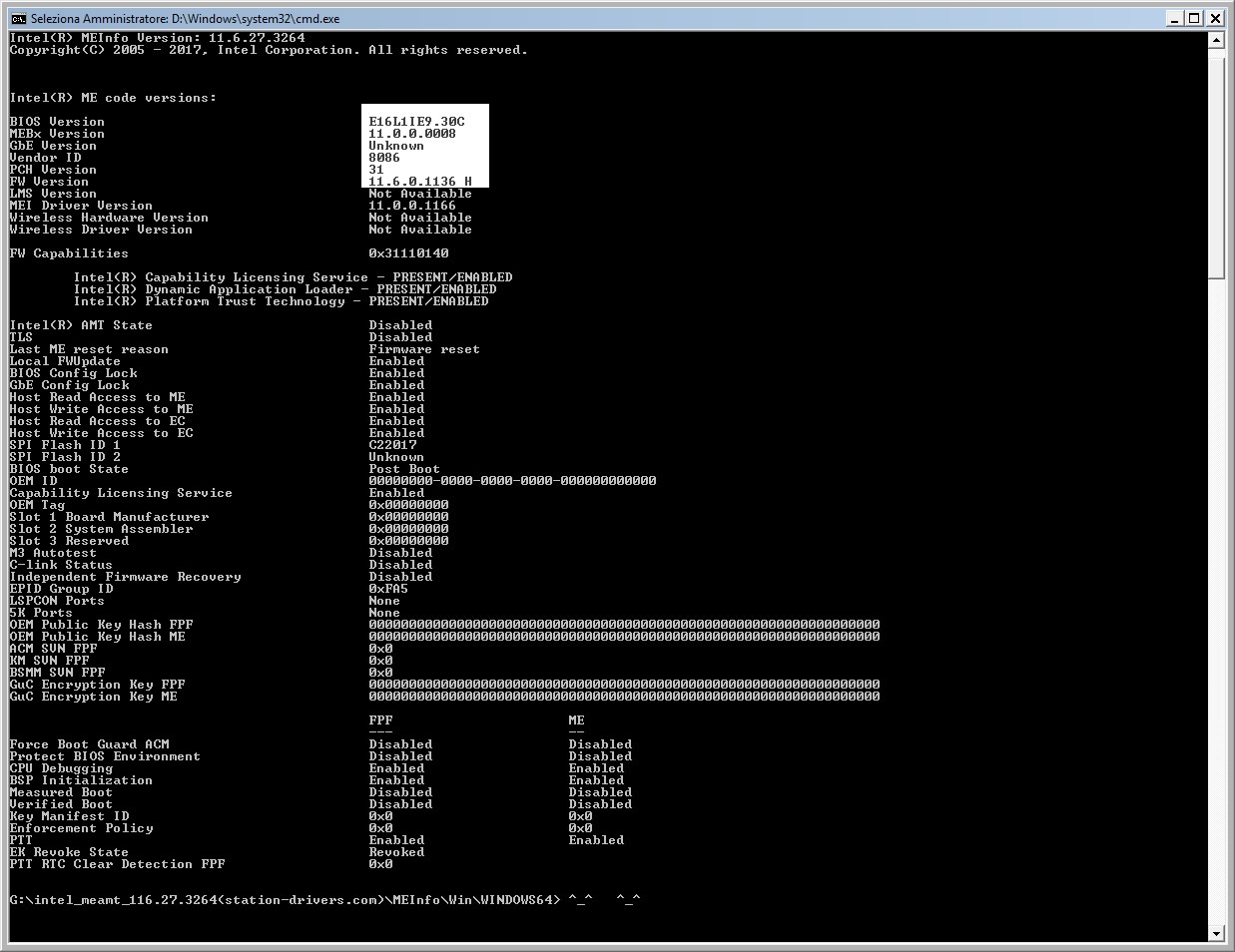Click the scrollbar down arrow
This screenshot has width=1235, height=952.
point(1216,934)
